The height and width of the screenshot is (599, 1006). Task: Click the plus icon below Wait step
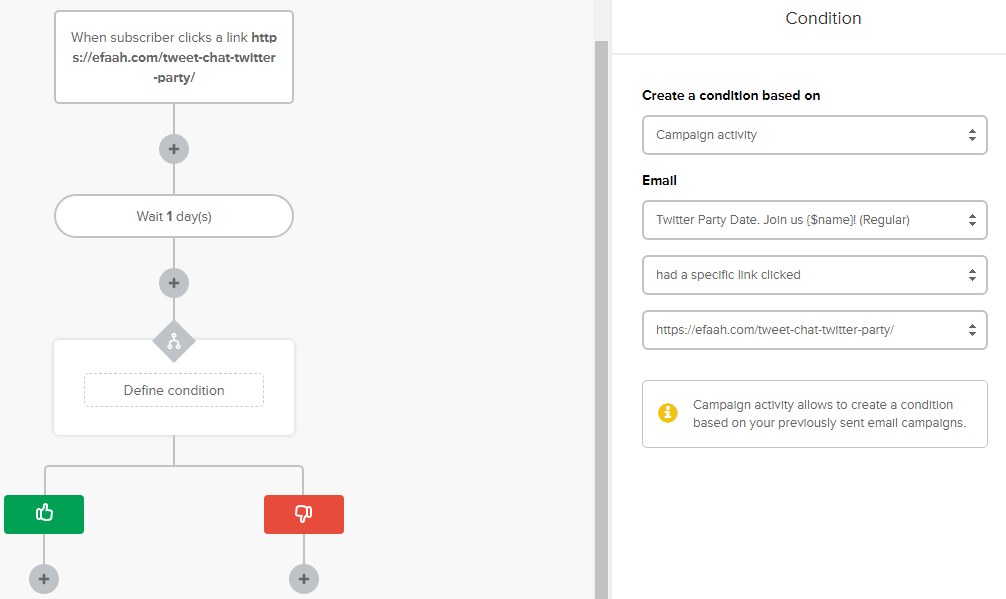coord(174,283)
